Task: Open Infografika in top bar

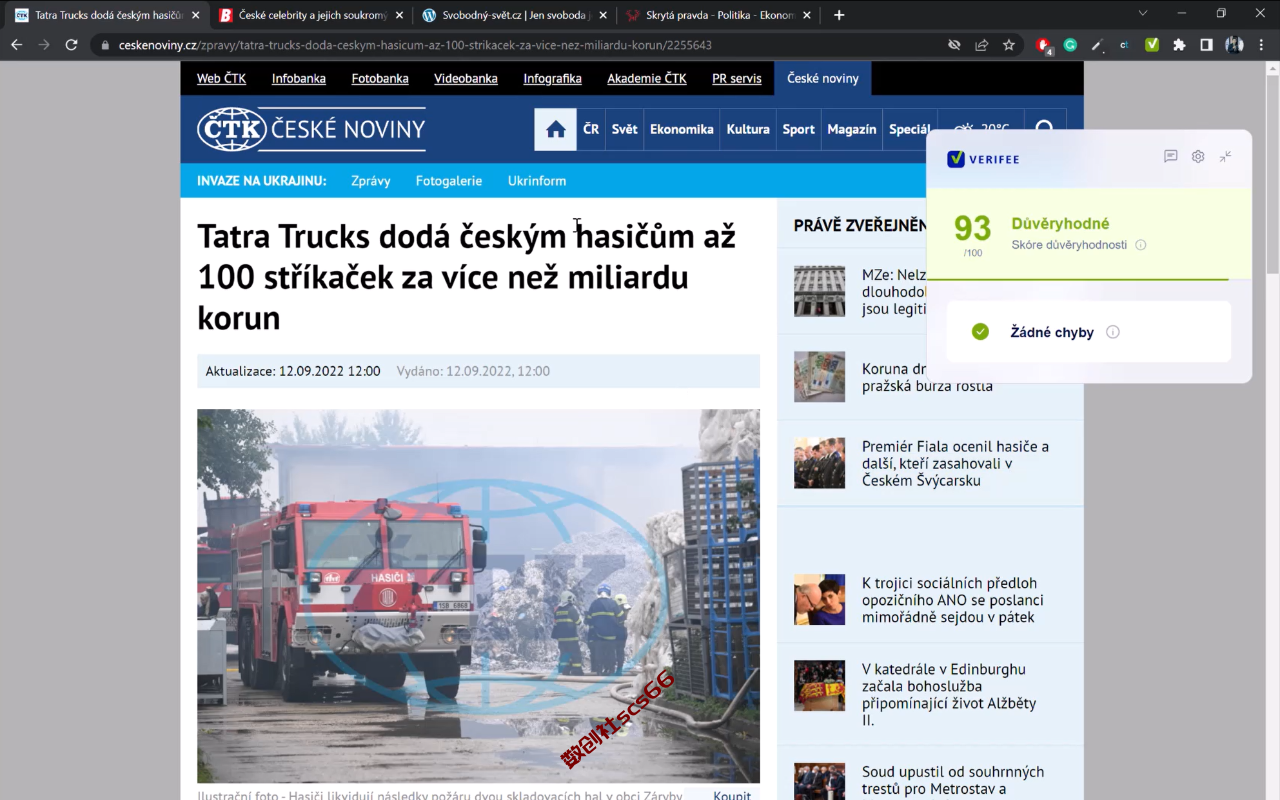Action: tap(552, 78)
